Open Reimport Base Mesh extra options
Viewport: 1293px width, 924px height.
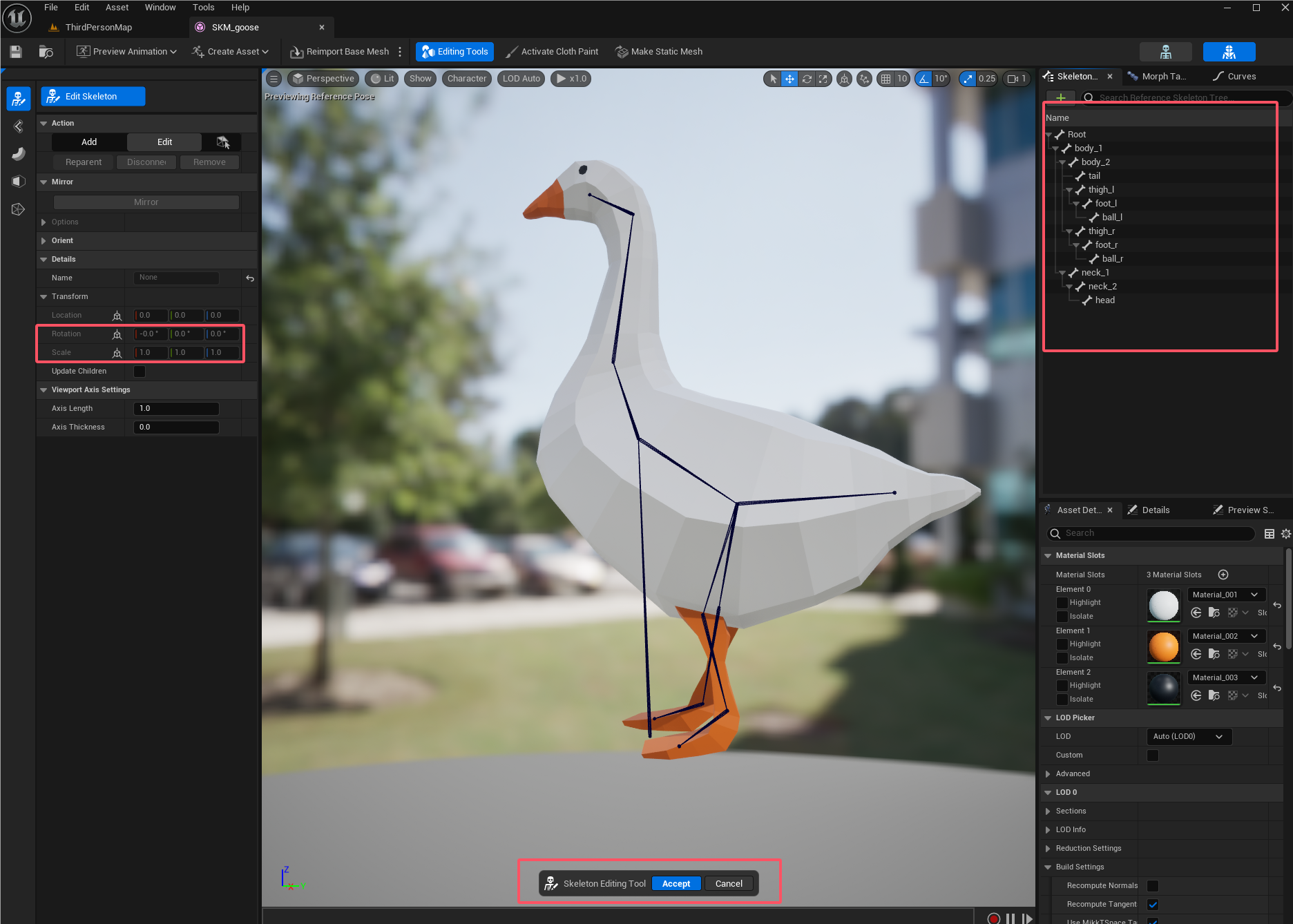(x=400, y=52)
